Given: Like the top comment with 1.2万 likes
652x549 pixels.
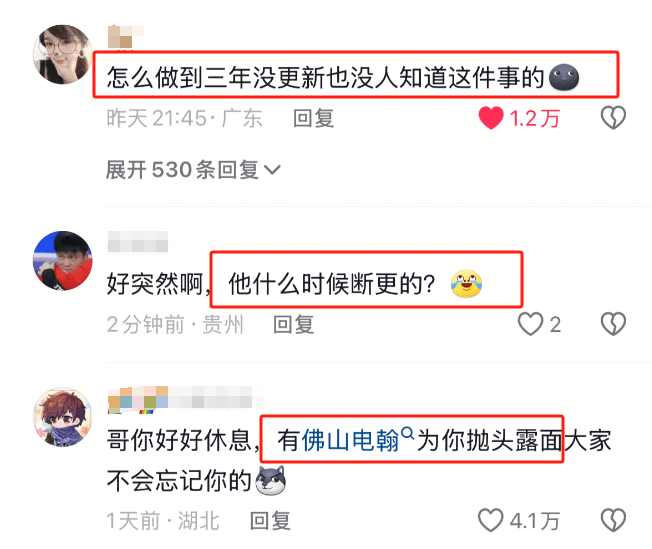Looking at the screenshot, I should 491,118.
